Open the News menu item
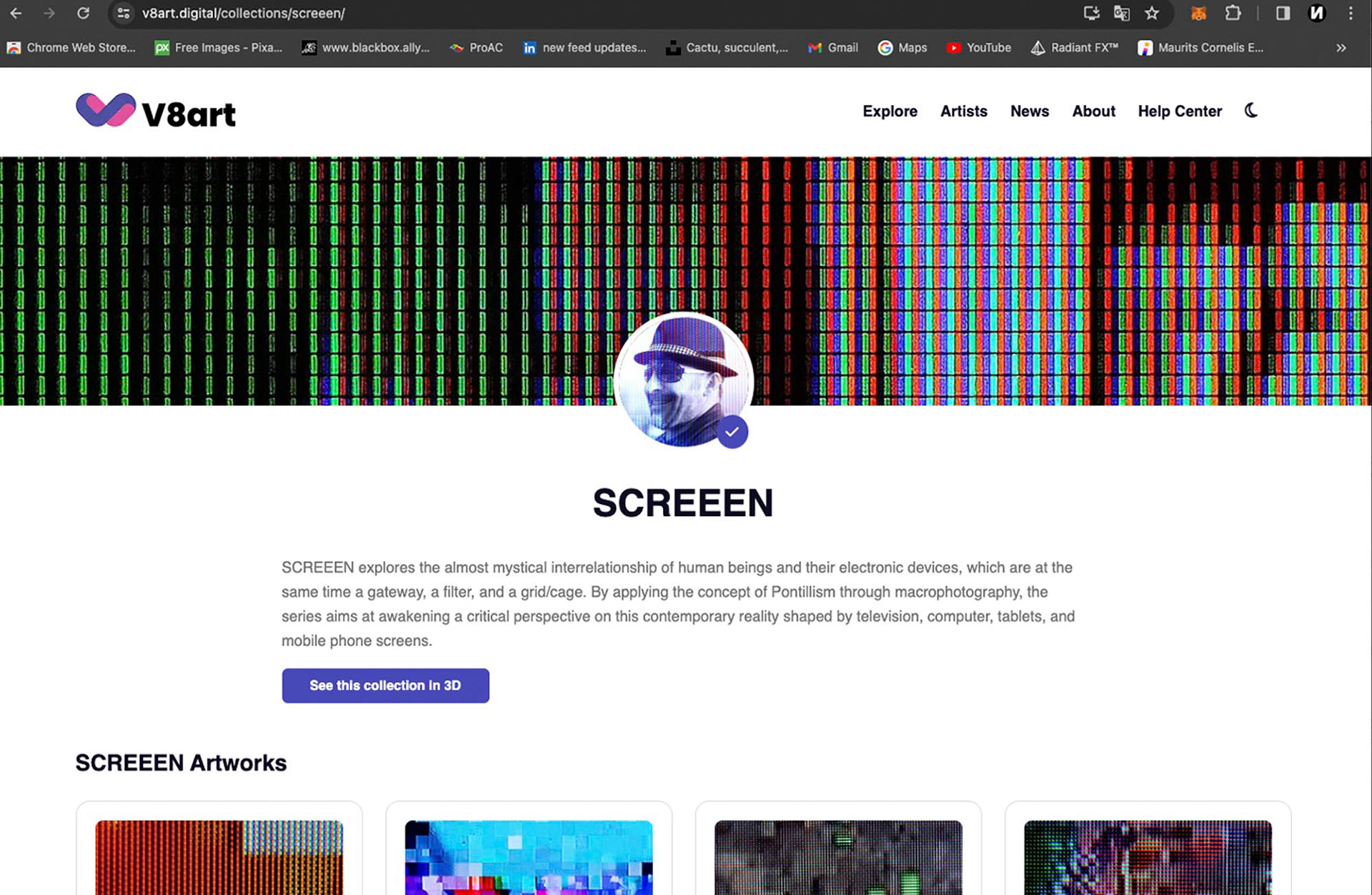The height and width of the screenshot is (895, 1372). coord(1029,111)
